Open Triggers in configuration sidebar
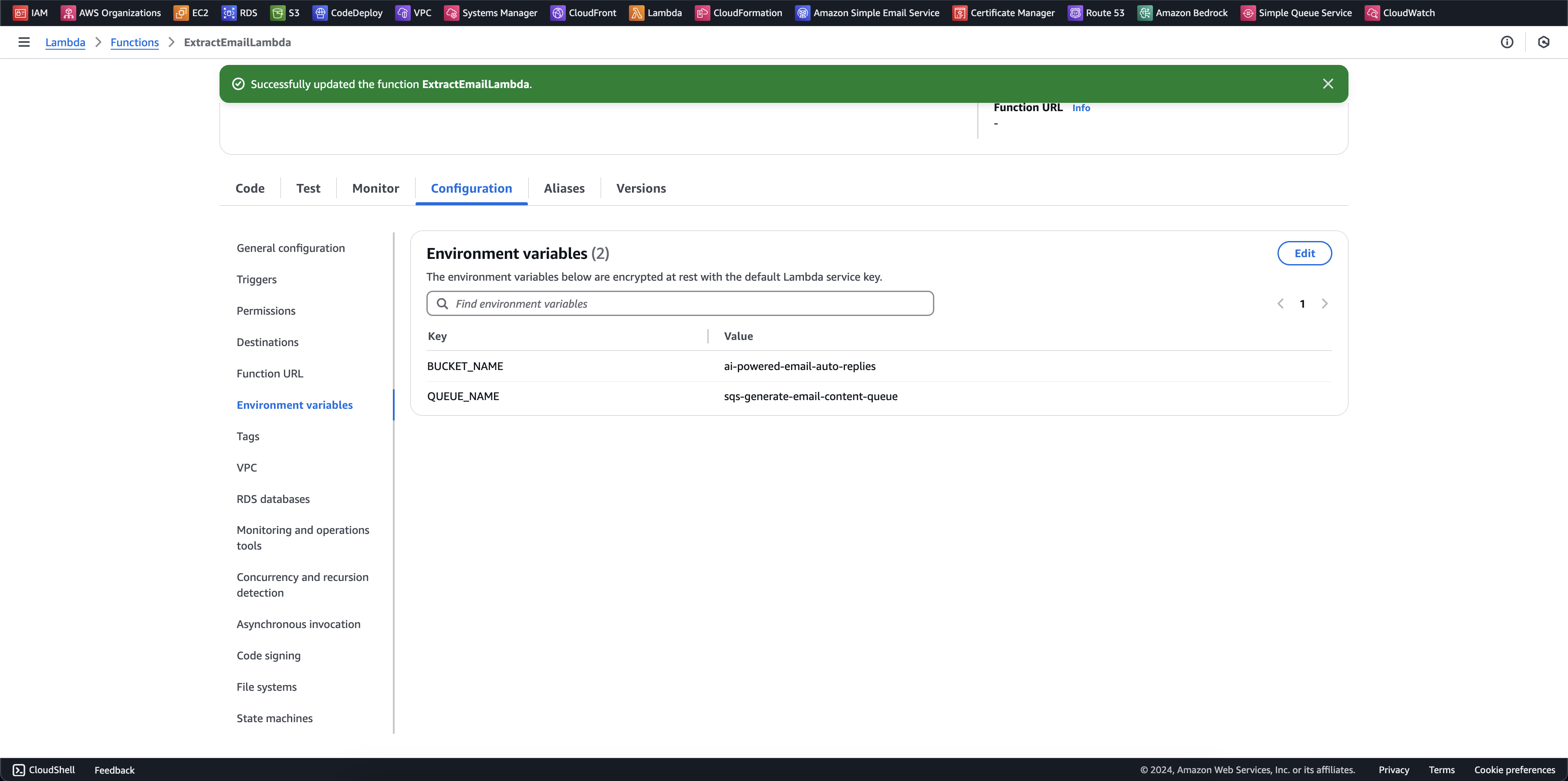The width and height of the screenshot is (1568, 781). [x=257, y=280]
